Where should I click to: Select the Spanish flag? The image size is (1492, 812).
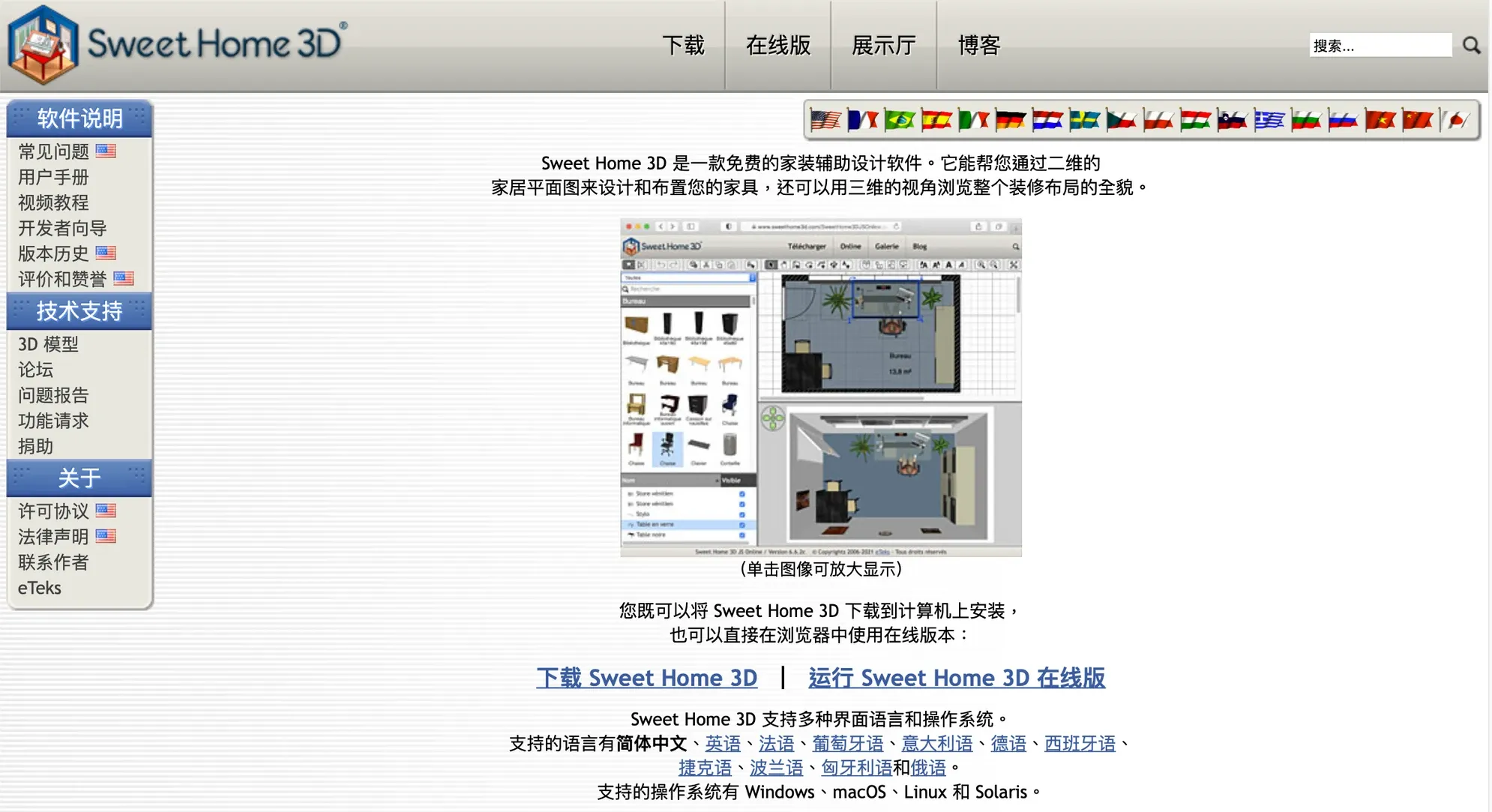(x=936, y=120)
